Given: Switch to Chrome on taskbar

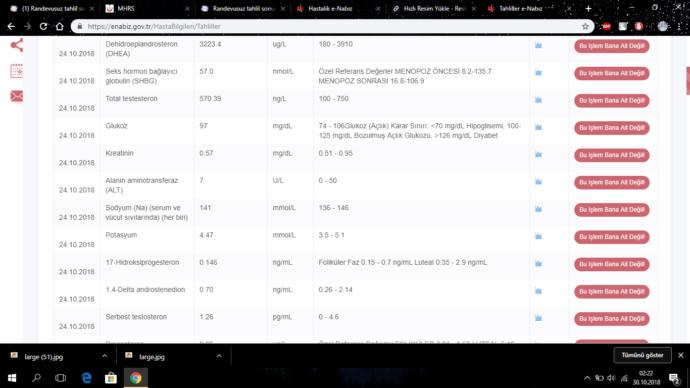Looking at the screenshot, I should (136, 378).
